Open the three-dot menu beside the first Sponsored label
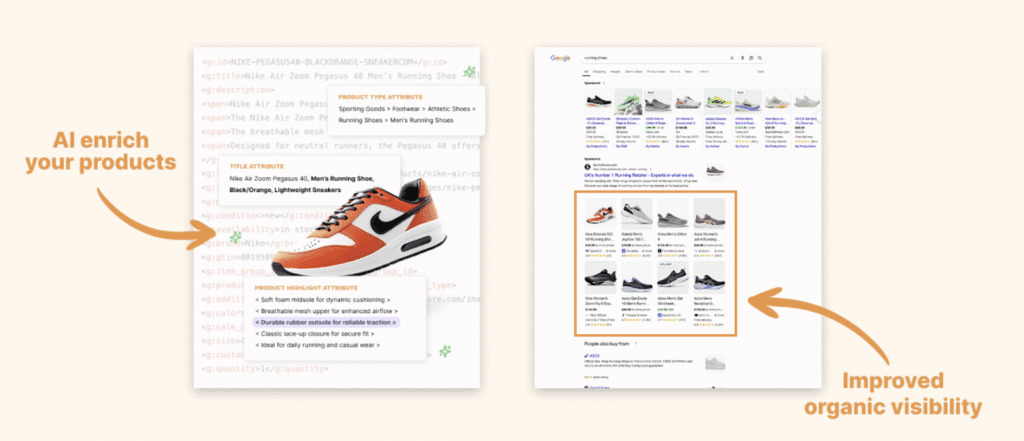1024x441 pixels. (605, 83)
